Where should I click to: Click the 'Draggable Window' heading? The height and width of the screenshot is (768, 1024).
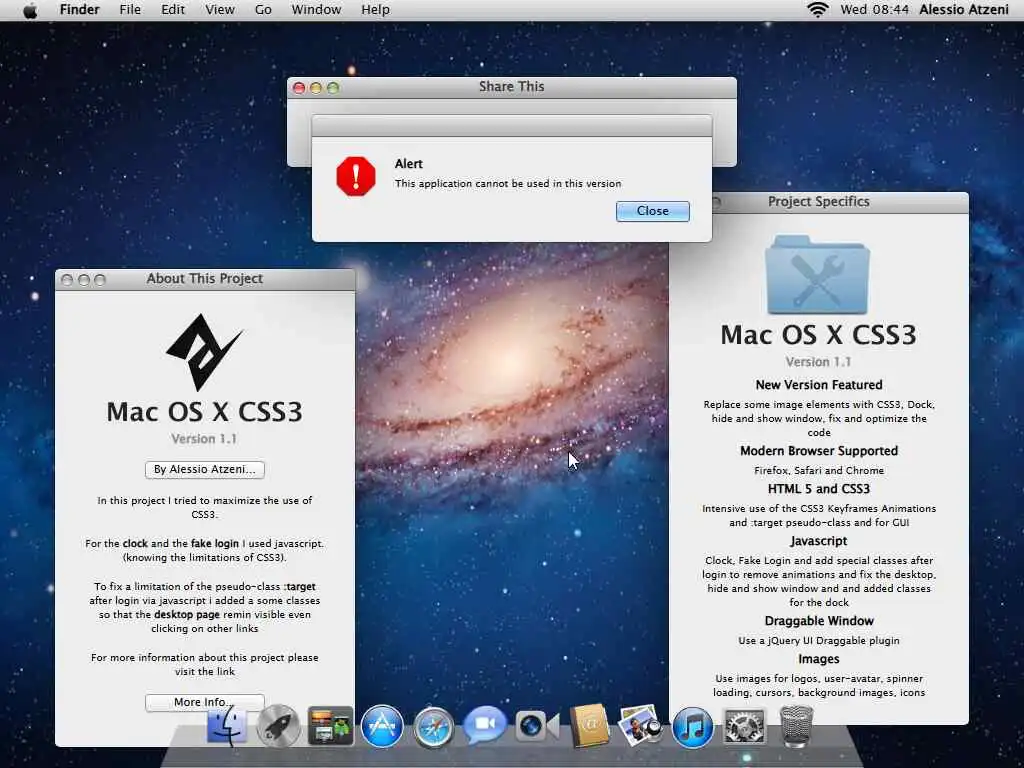tap(819, 621)
